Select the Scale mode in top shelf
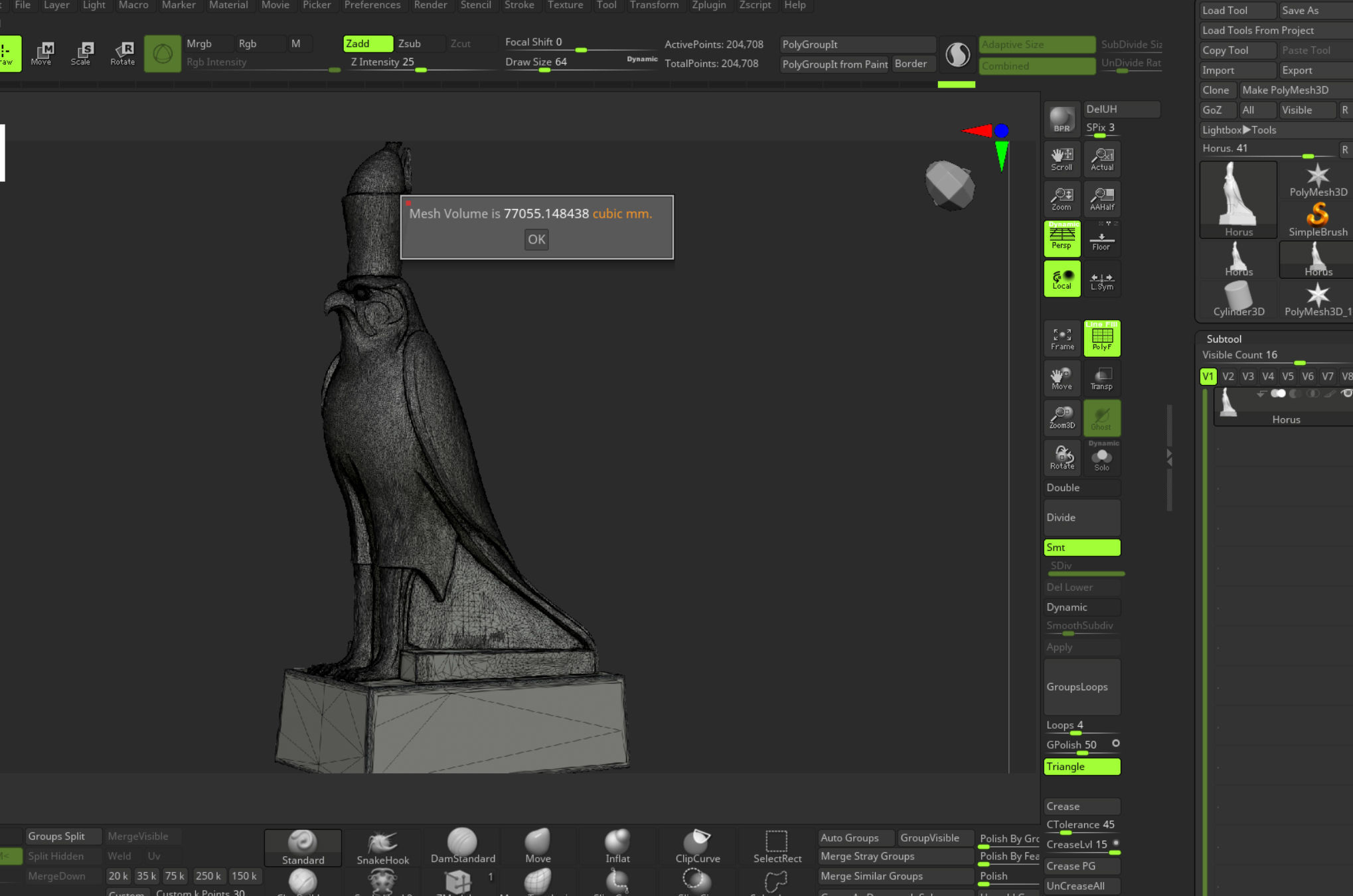Image resolution: width=1353 pixels, height=896 pixels. coord(81,53)
